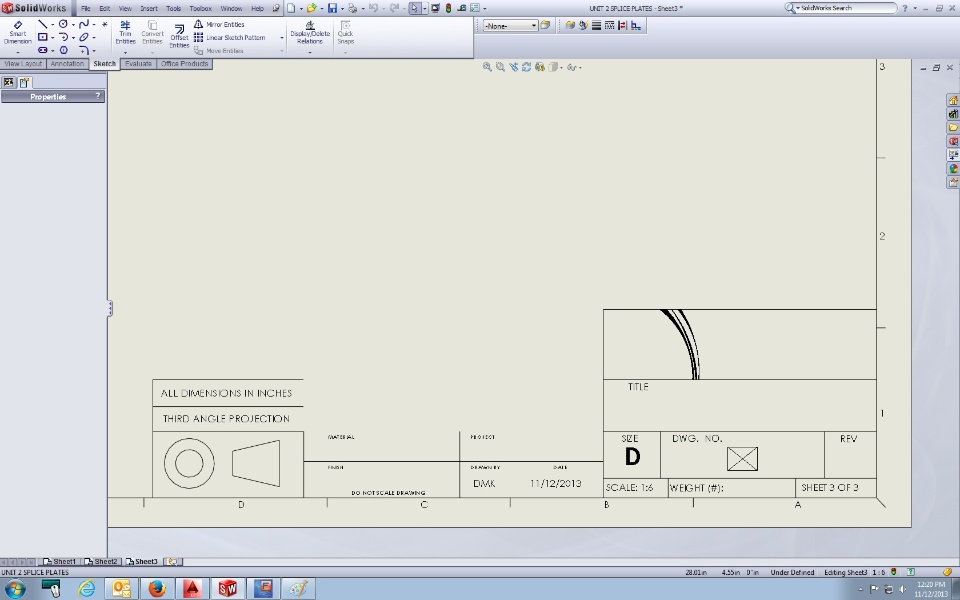Expand the Display/Delete Relations dropdown arrow
The image size is (960, 600).
(x=310, y=53)
